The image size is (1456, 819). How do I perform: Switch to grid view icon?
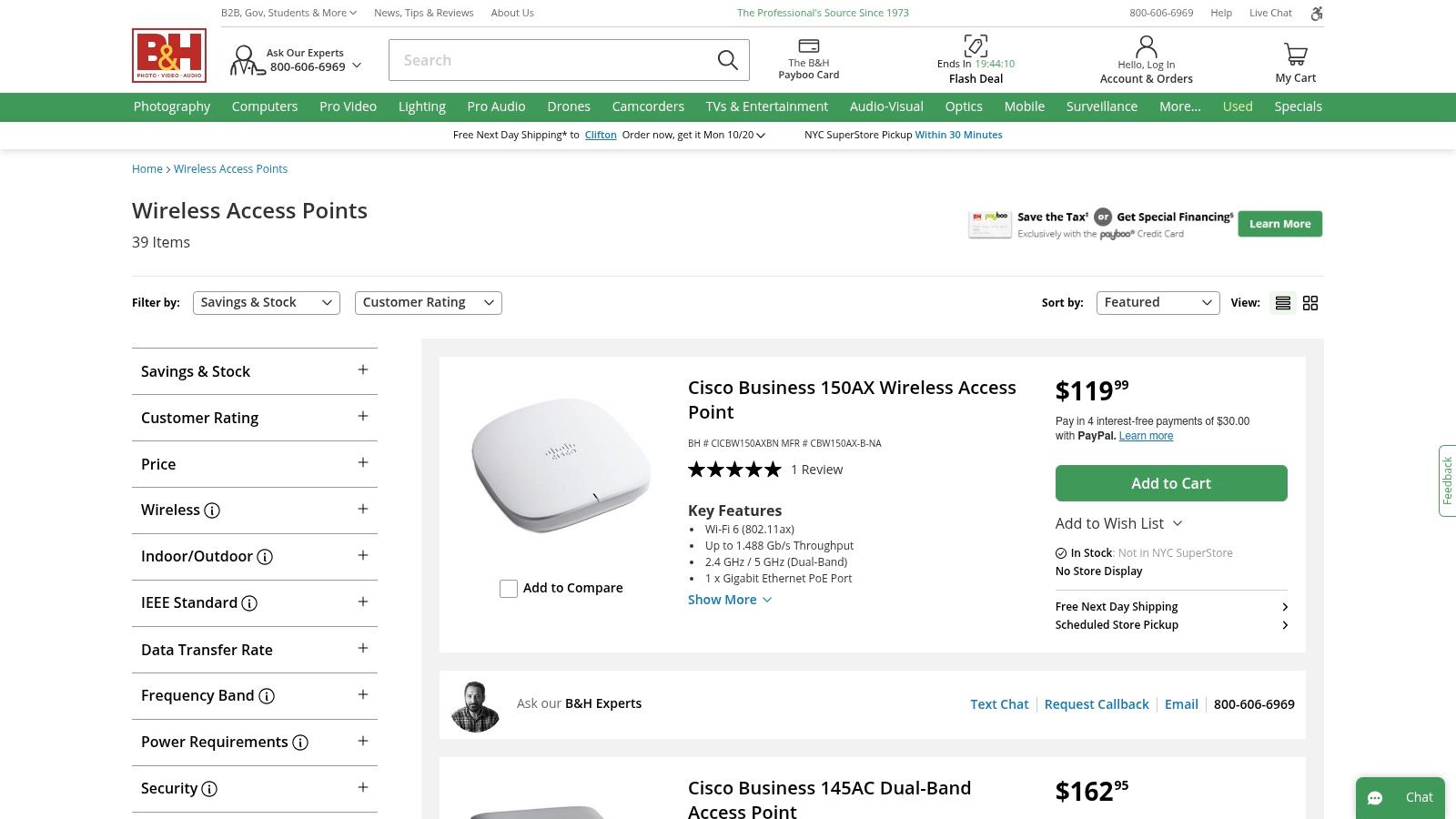(1310, 303)
